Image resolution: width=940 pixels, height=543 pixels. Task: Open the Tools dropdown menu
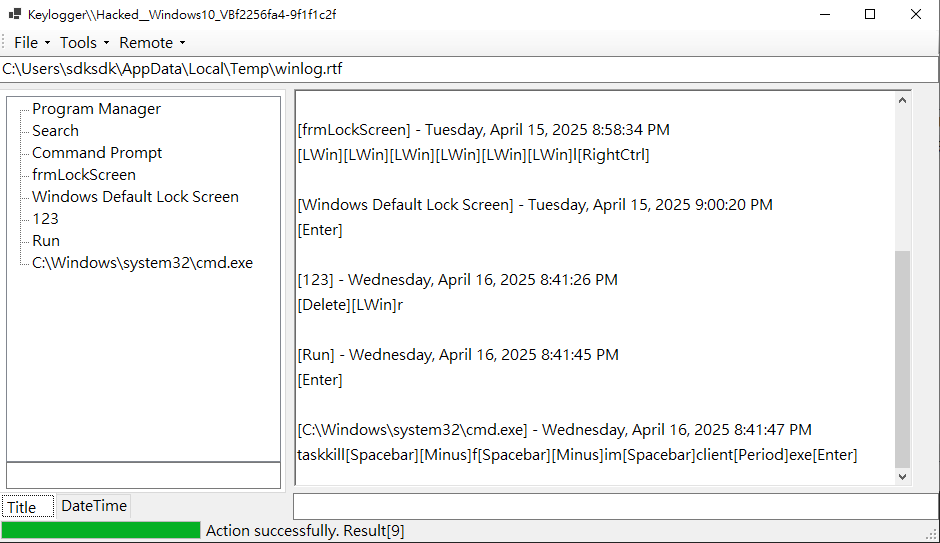84,43
